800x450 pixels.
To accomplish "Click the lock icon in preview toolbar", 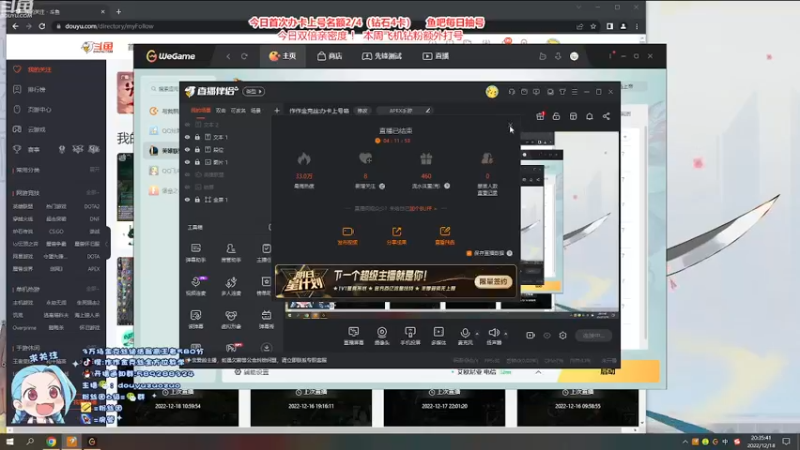I will click(x=556, y=116).
